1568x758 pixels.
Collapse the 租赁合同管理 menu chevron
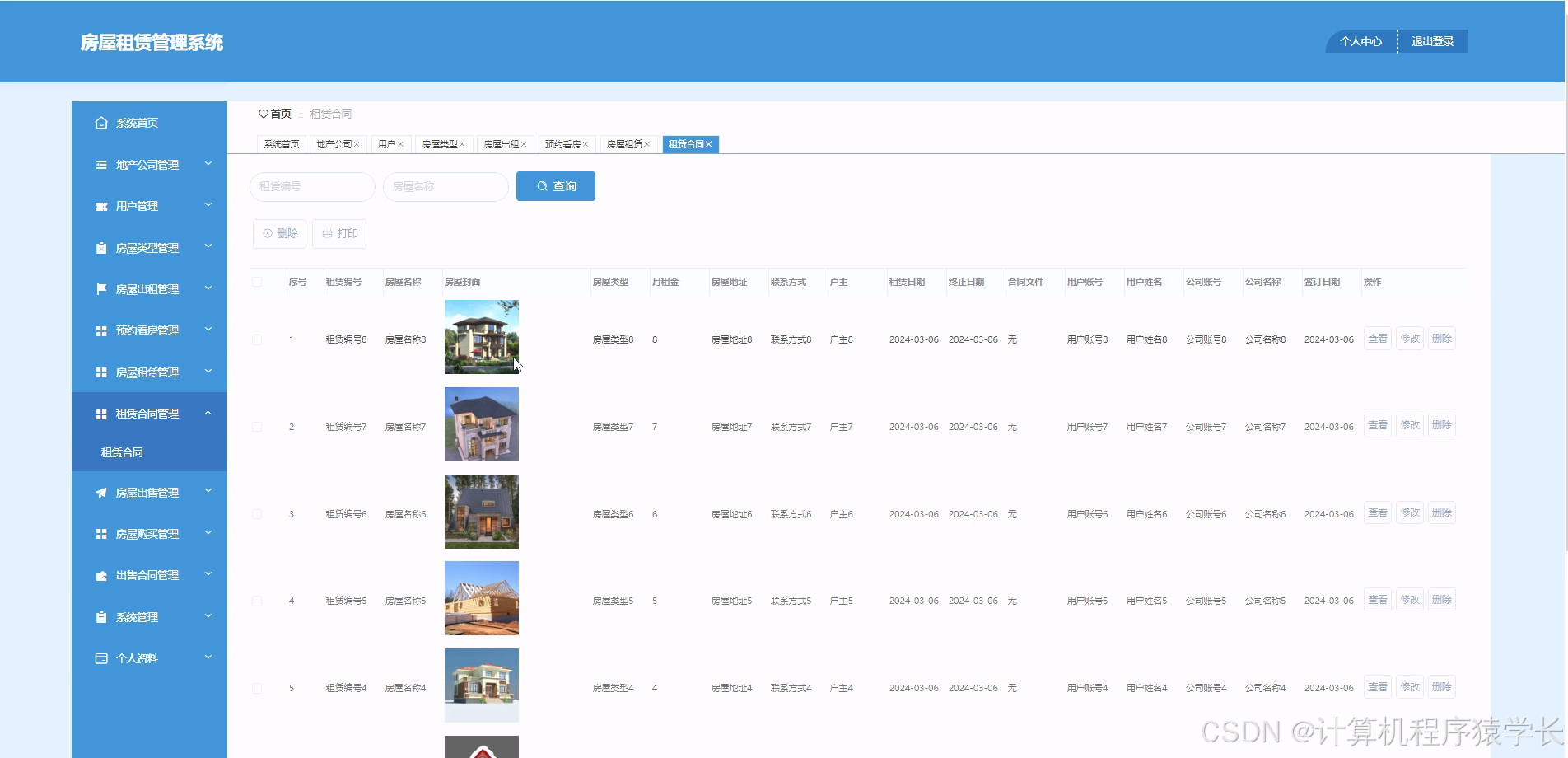tap(208, 413)
